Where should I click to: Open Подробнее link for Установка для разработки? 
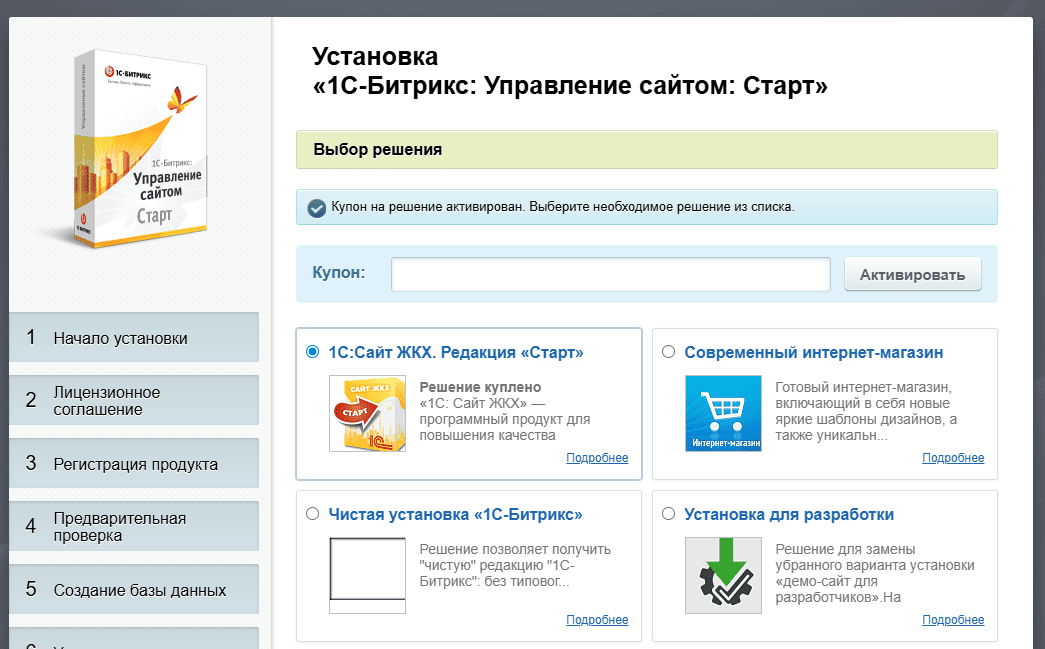point(953,620)
